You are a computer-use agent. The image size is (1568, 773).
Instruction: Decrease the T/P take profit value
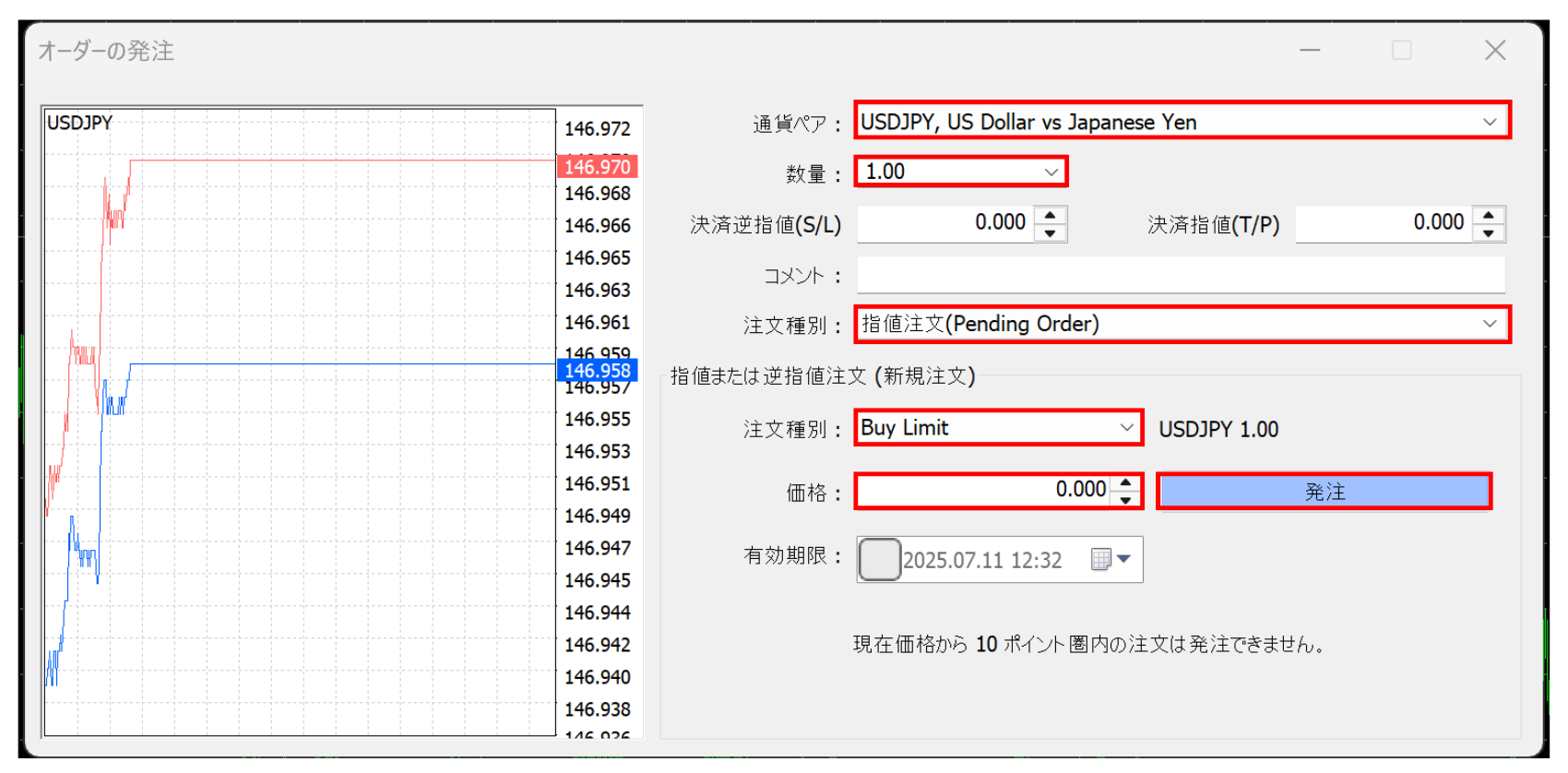[x=1488, y=233]
